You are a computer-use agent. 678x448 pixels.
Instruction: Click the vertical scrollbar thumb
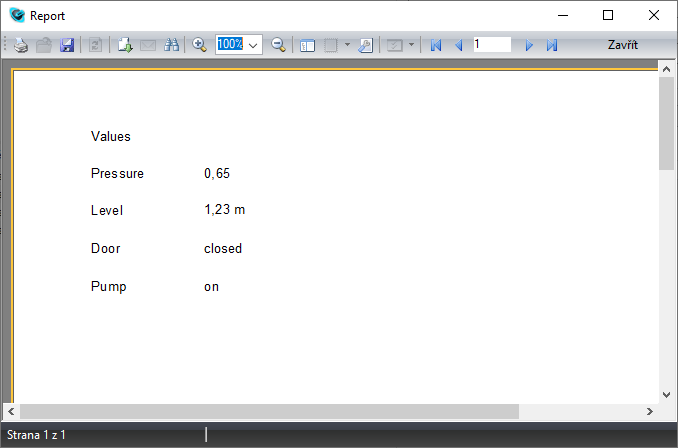[666, 124]
